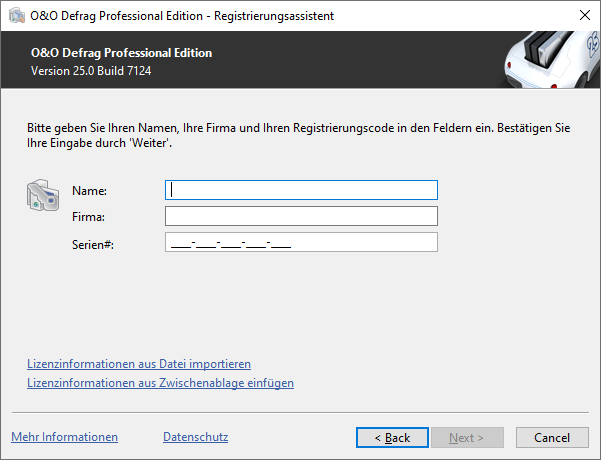Click the O&O Defrag Professional Edition banner heading

121,53
